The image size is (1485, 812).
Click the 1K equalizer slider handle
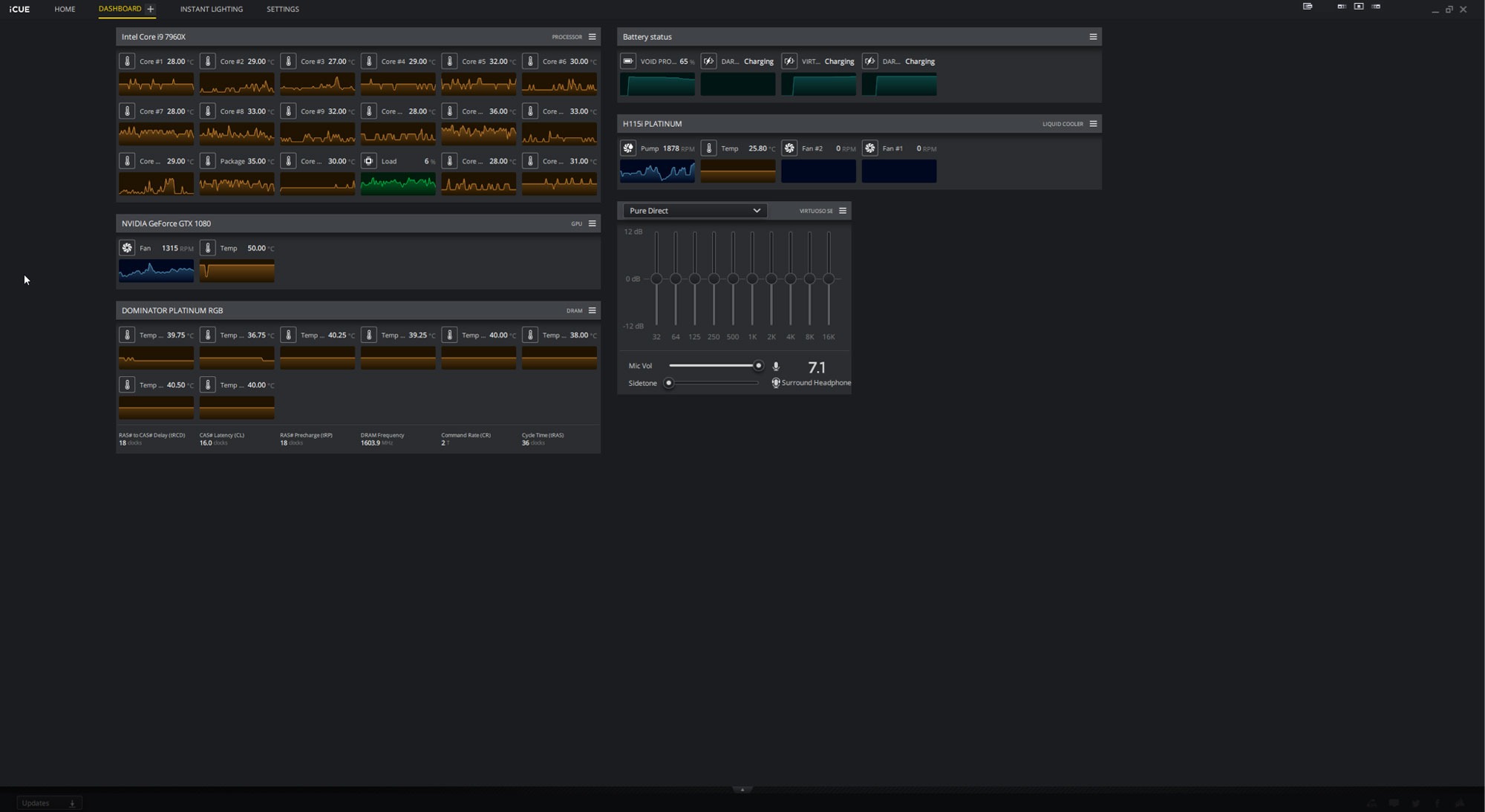752,279
